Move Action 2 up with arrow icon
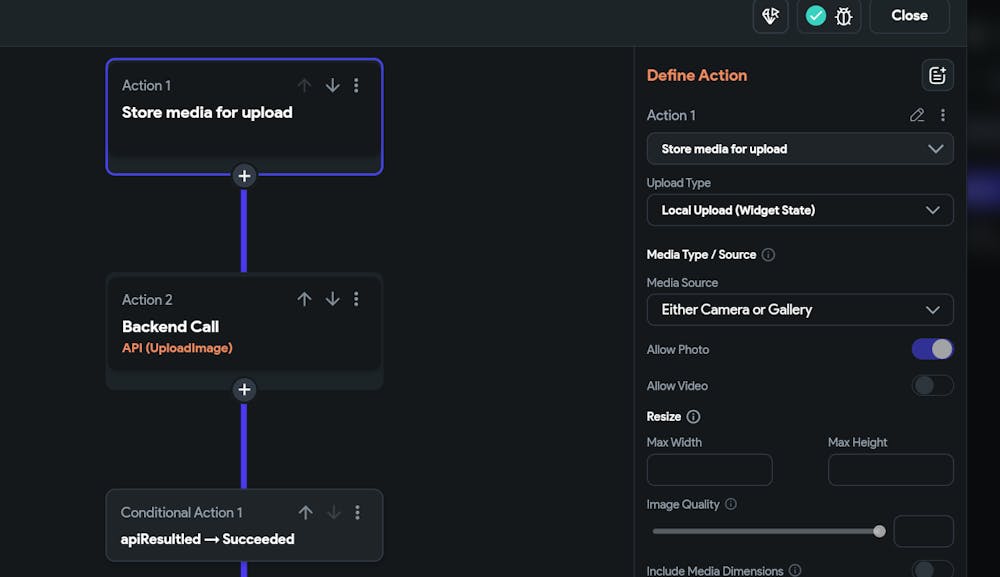The width and height of the screenshot is (1000, 577). click(x=305, y=299)
